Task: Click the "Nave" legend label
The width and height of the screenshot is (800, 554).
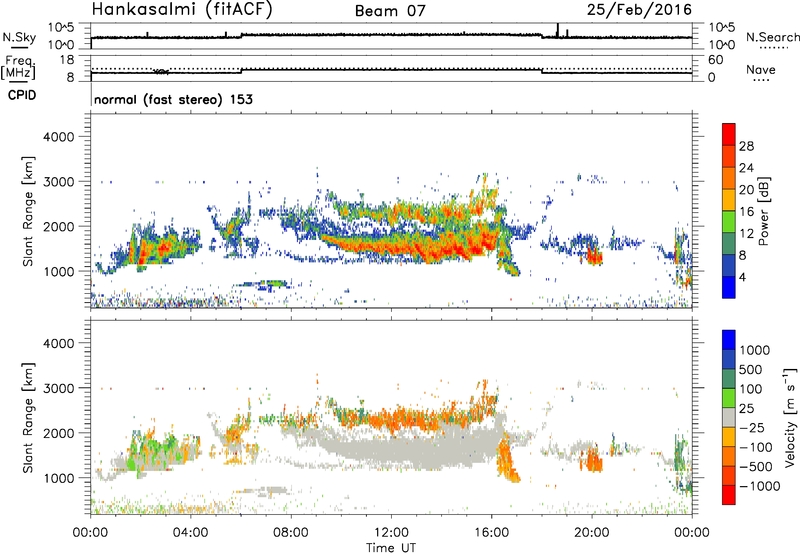Action: coord(761,69)
